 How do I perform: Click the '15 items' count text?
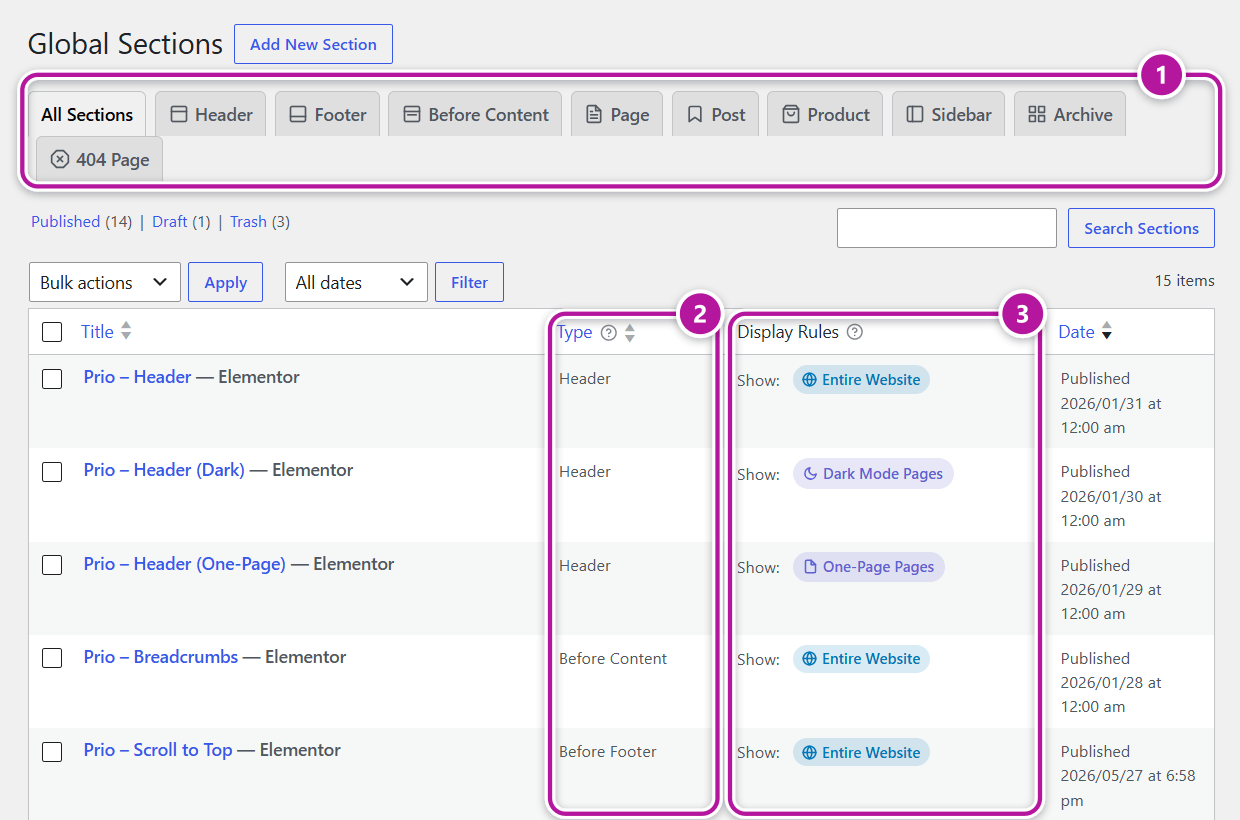coord(1184,281)
